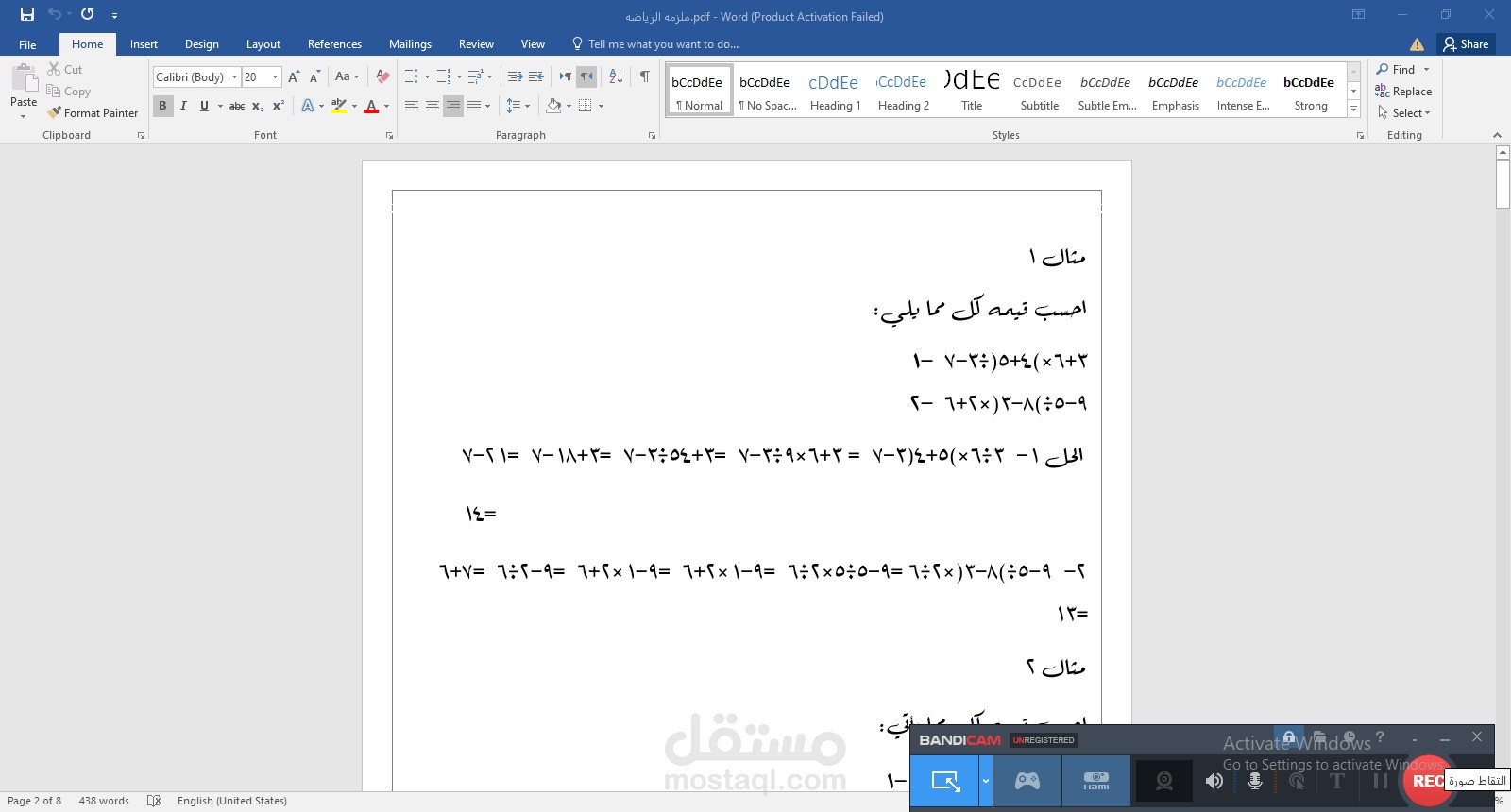This screenshot has width=1511, height=812.
Task: Open Font dialog launcher
Action: tap(389, 136)
